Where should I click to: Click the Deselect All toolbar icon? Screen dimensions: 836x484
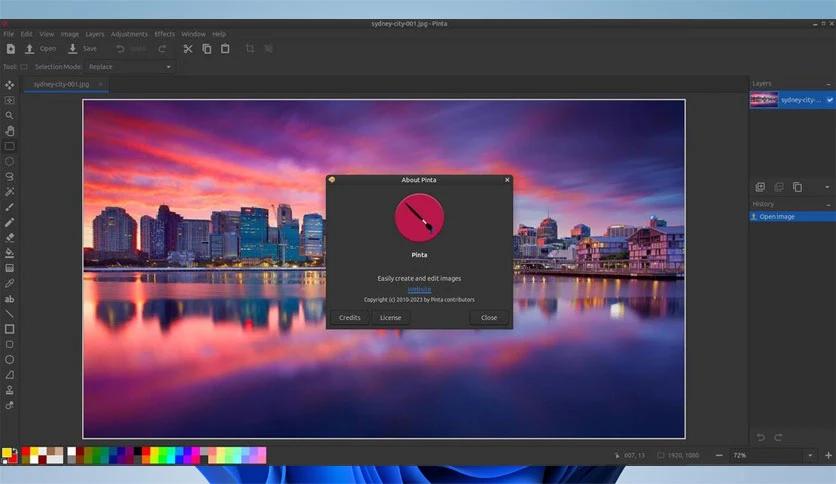point(269,49)
